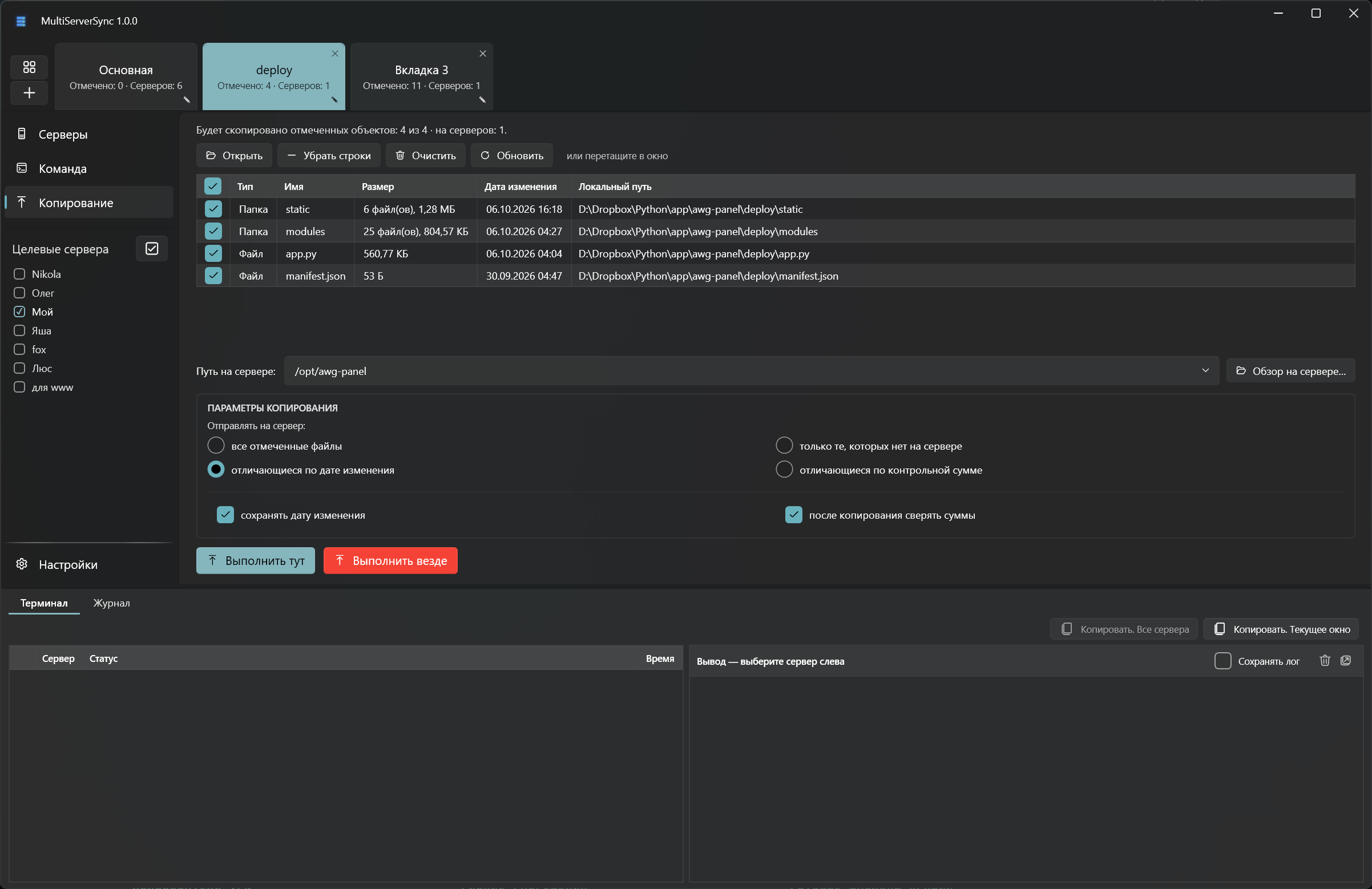Click Копировать. Текущее окно button
1372x889 pixels.
point(1281,629)
